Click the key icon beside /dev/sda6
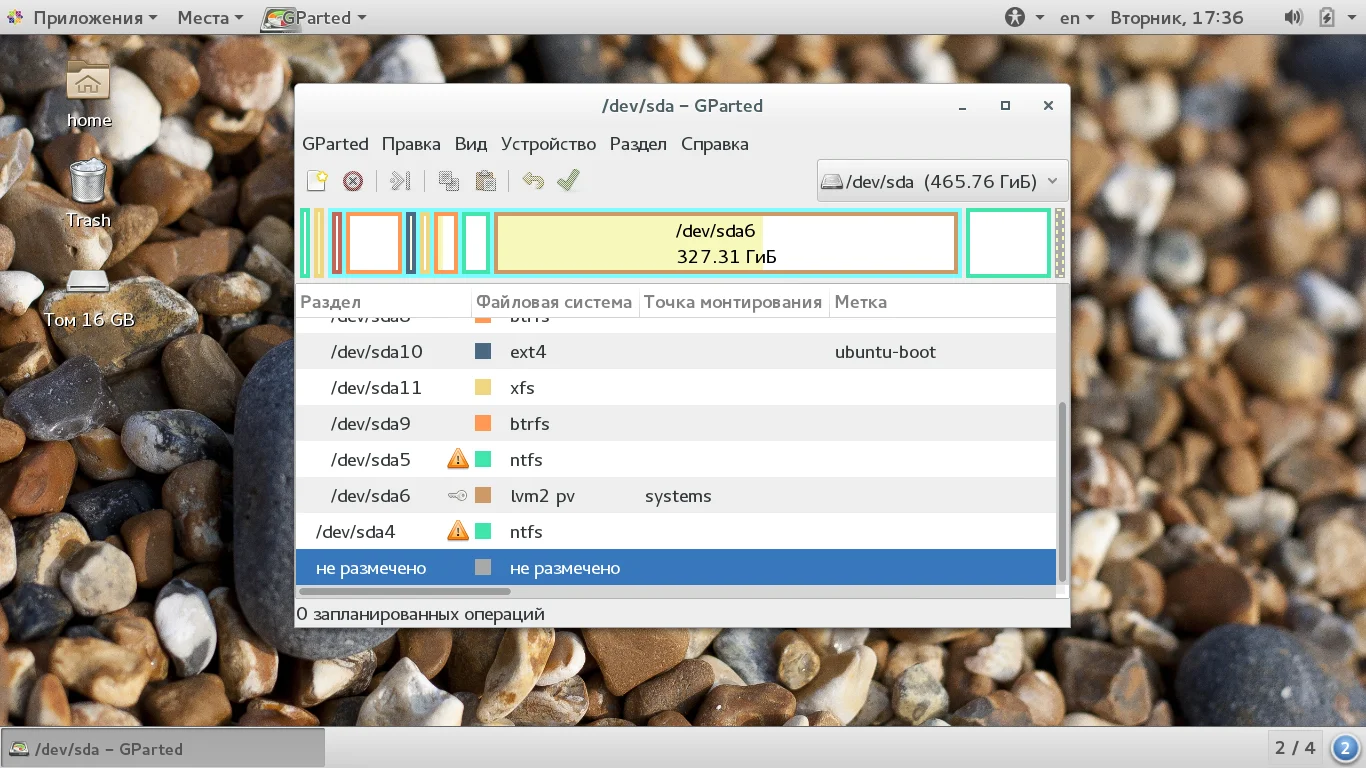Screen dimensions: 1366x768 pos(457,496)
